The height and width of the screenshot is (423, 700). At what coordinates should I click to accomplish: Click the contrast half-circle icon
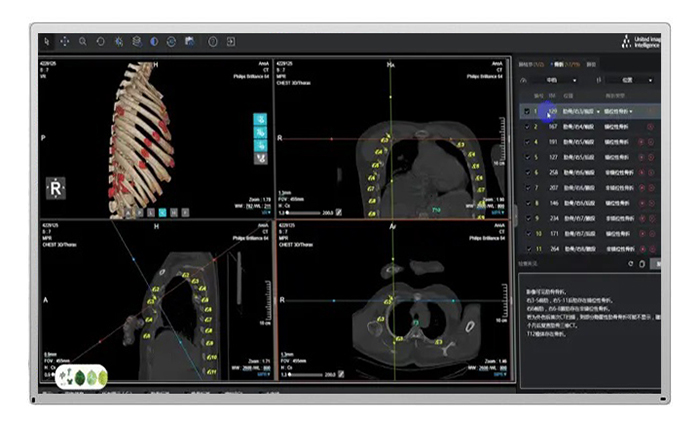coord(154,42)
